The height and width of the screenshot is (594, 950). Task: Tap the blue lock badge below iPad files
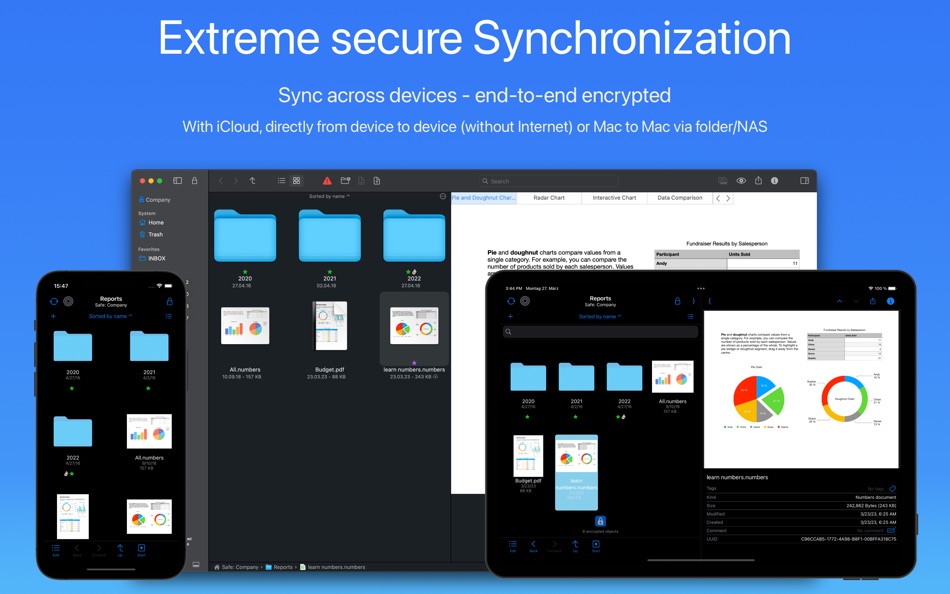click(600, 521)
